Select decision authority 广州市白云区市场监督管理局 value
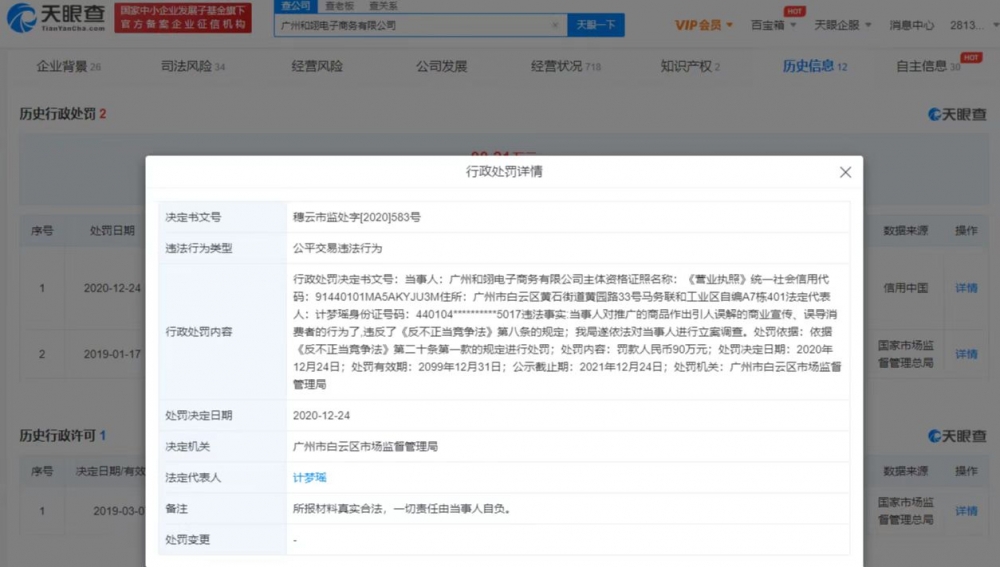 click(365, 446)
